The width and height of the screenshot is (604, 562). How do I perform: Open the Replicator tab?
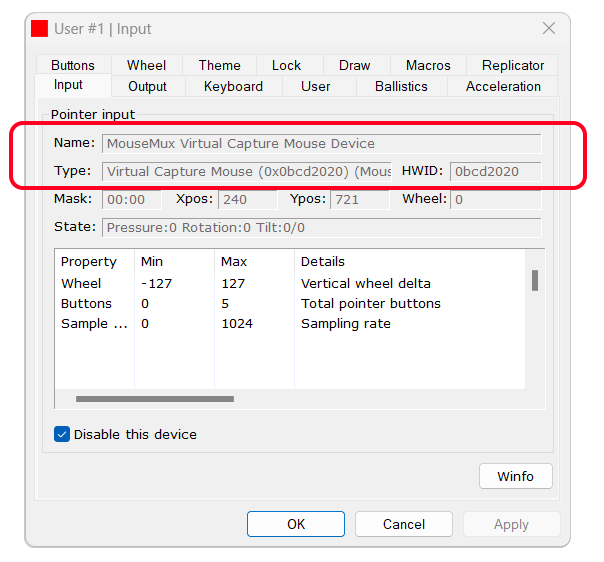(513, 65)
